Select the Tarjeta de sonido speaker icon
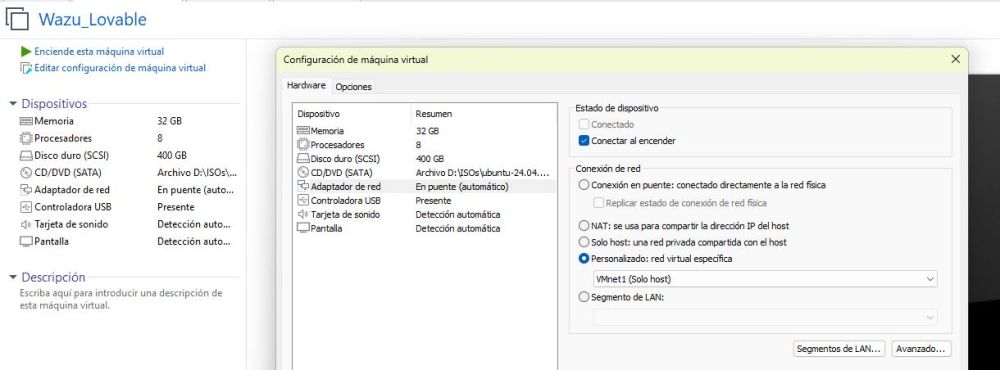 pyautogui.click(x=303, y=214)
